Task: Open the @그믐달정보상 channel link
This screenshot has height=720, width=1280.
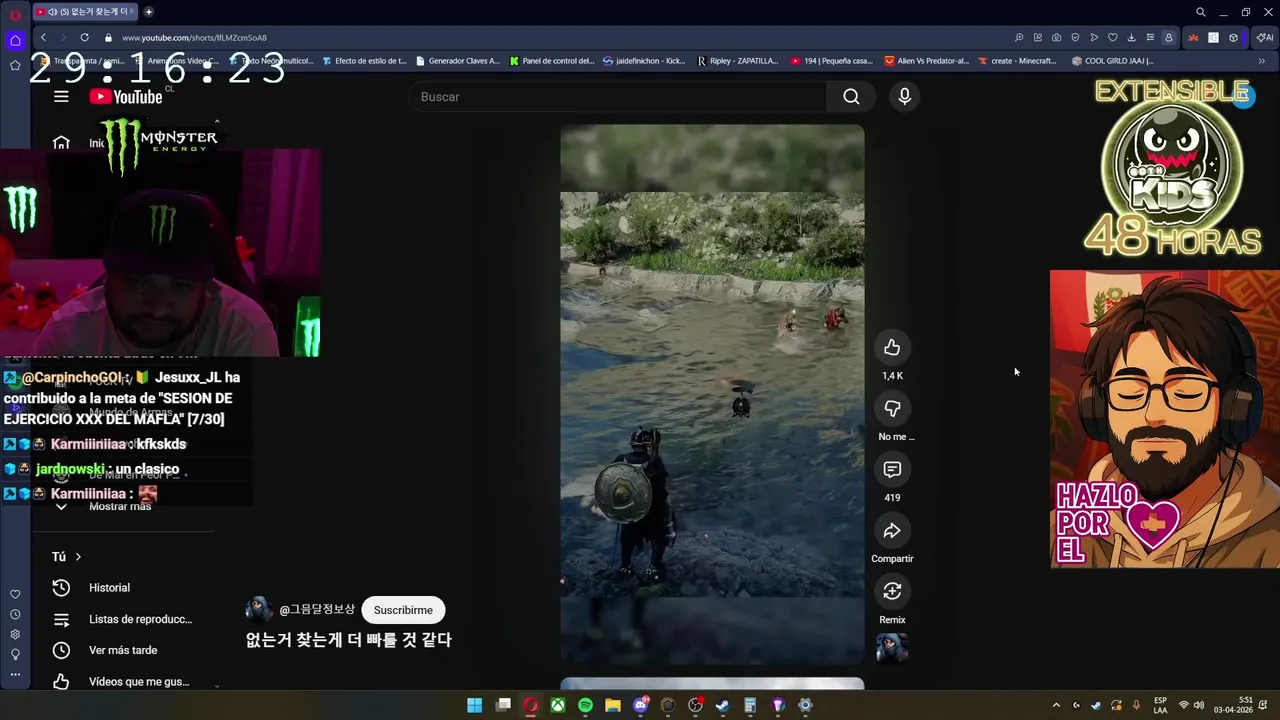Action: 317,610
